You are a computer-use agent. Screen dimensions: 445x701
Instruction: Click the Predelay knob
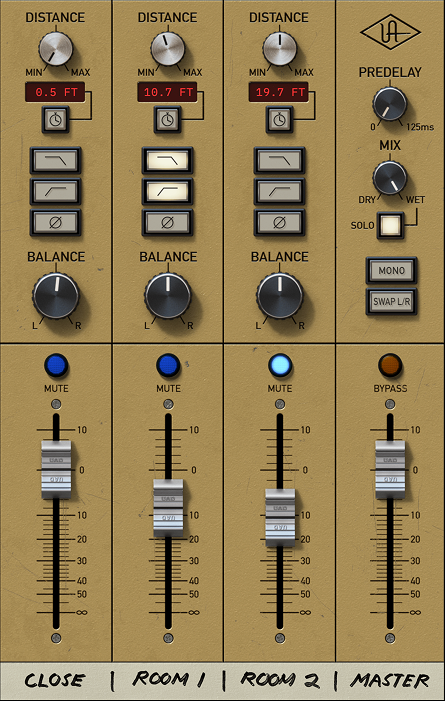(x=390, y=104)
